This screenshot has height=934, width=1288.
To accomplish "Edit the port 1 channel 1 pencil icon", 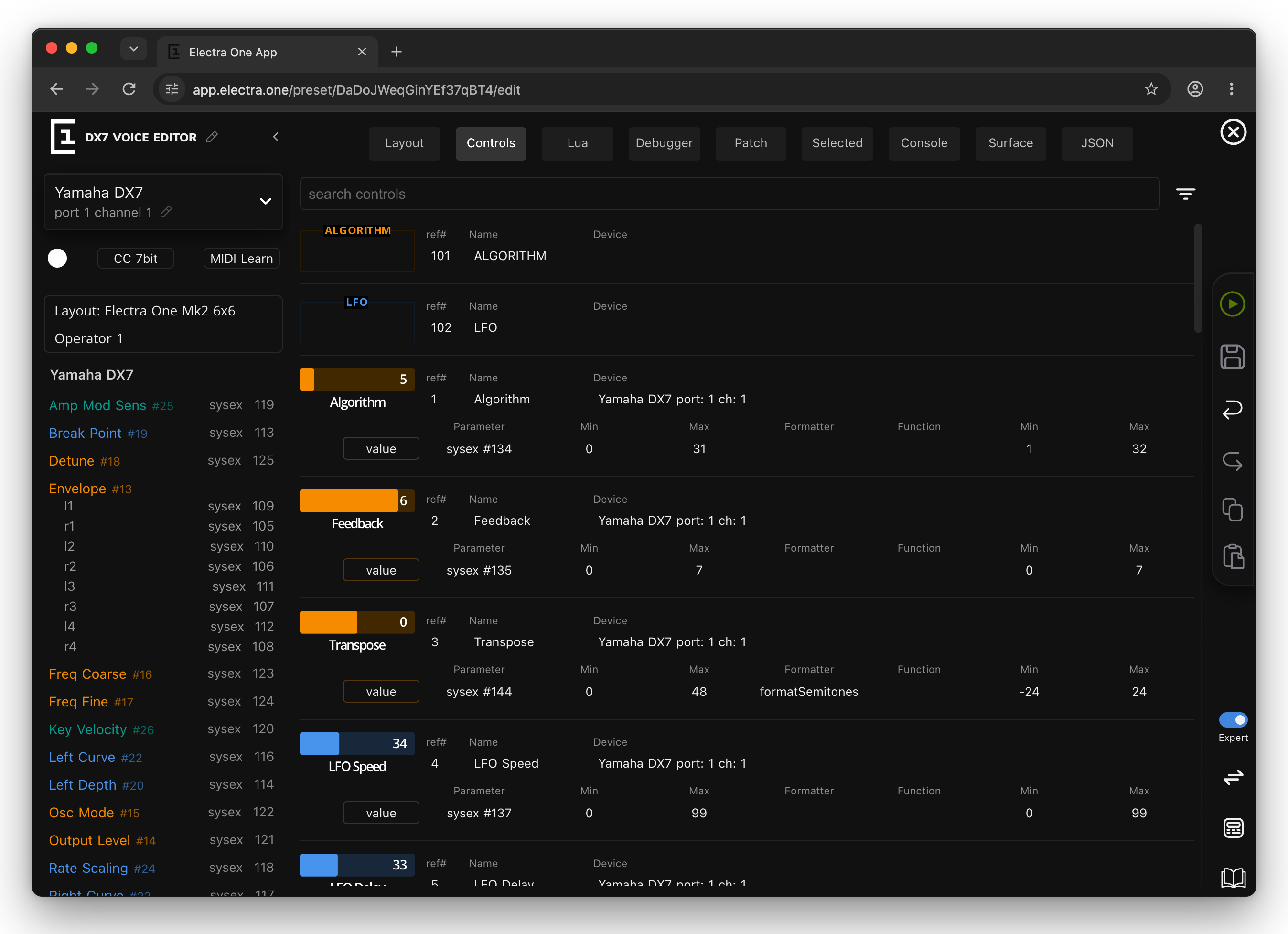I will 166,212.
